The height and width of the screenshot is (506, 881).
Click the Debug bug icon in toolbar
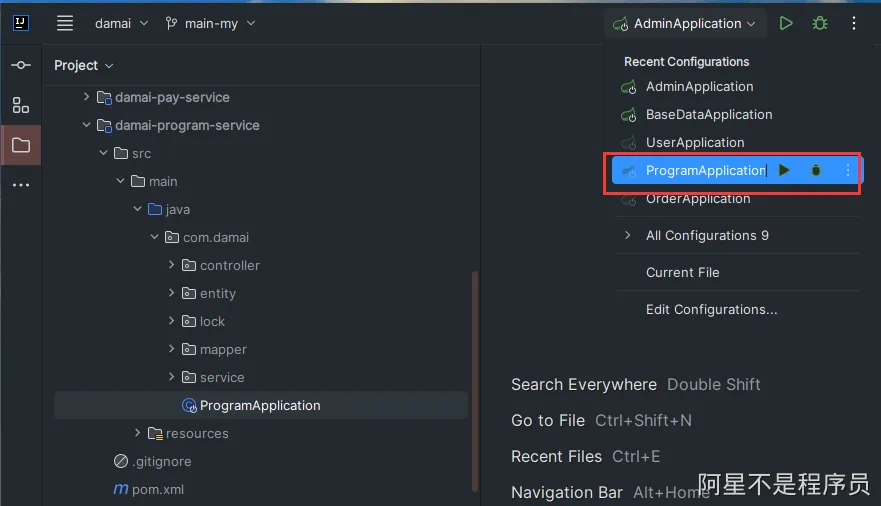[820, 23]
